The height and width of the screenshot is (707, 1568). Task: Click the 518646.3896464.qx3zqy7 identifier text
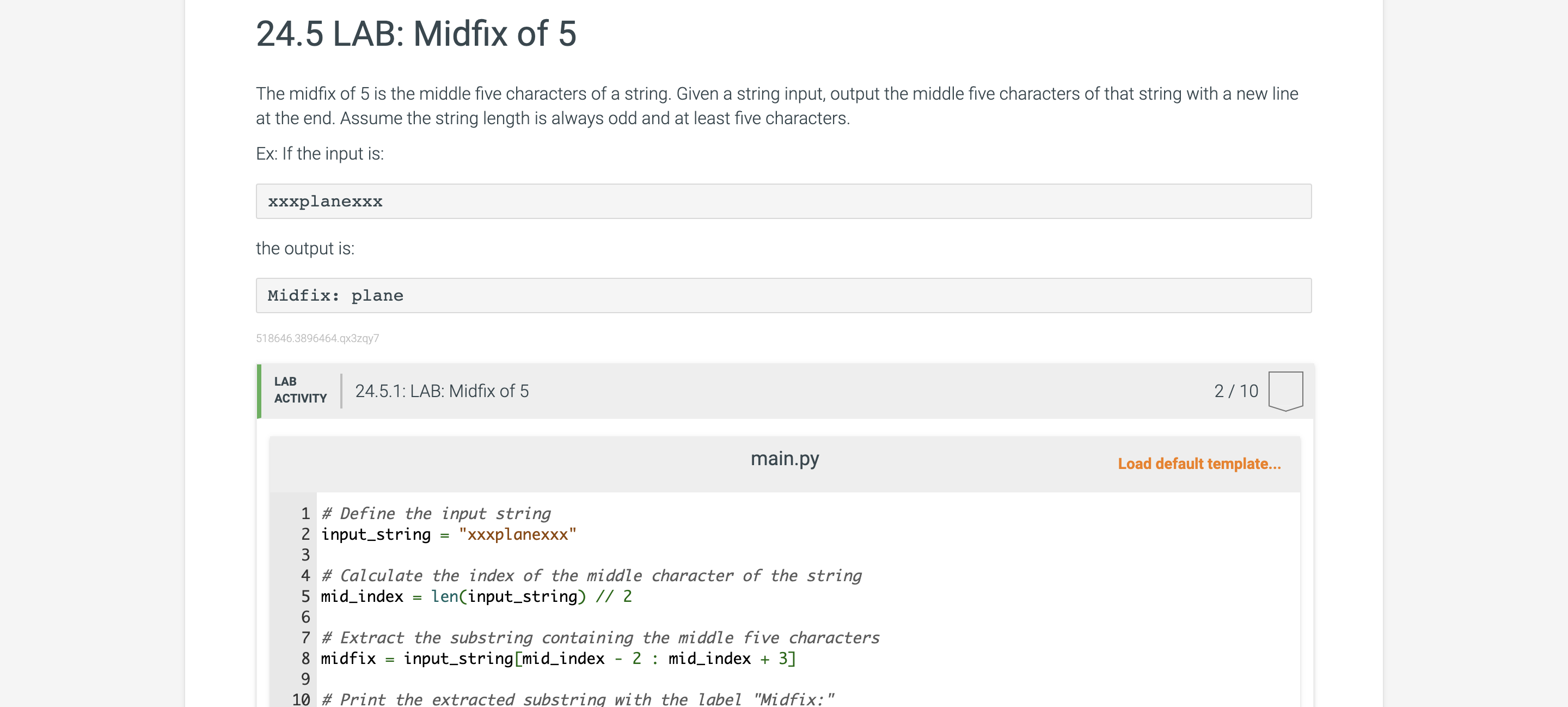[x=317, y=339]
